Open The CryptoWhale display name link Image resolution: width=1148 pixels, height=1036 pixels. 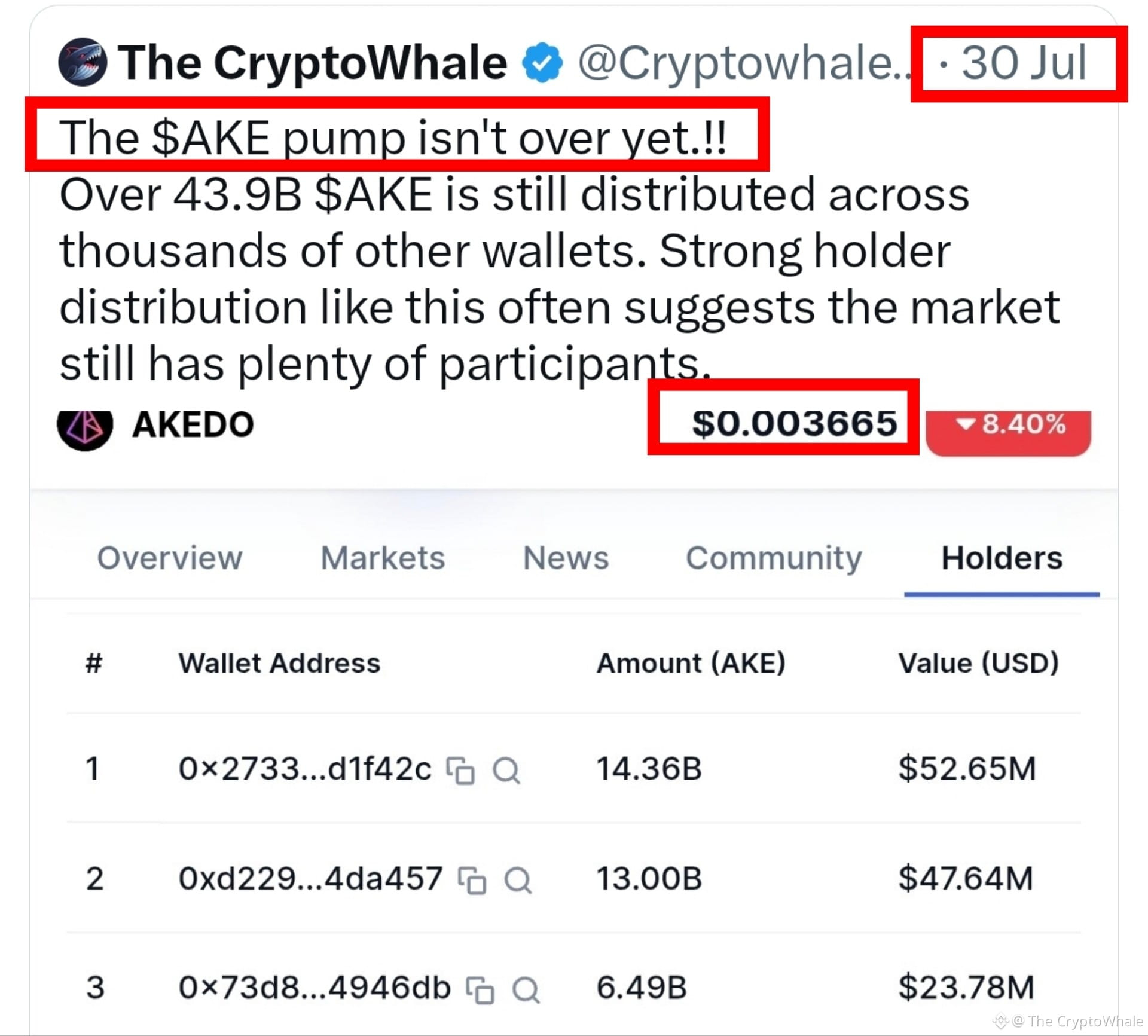click(x=313, y=62)
